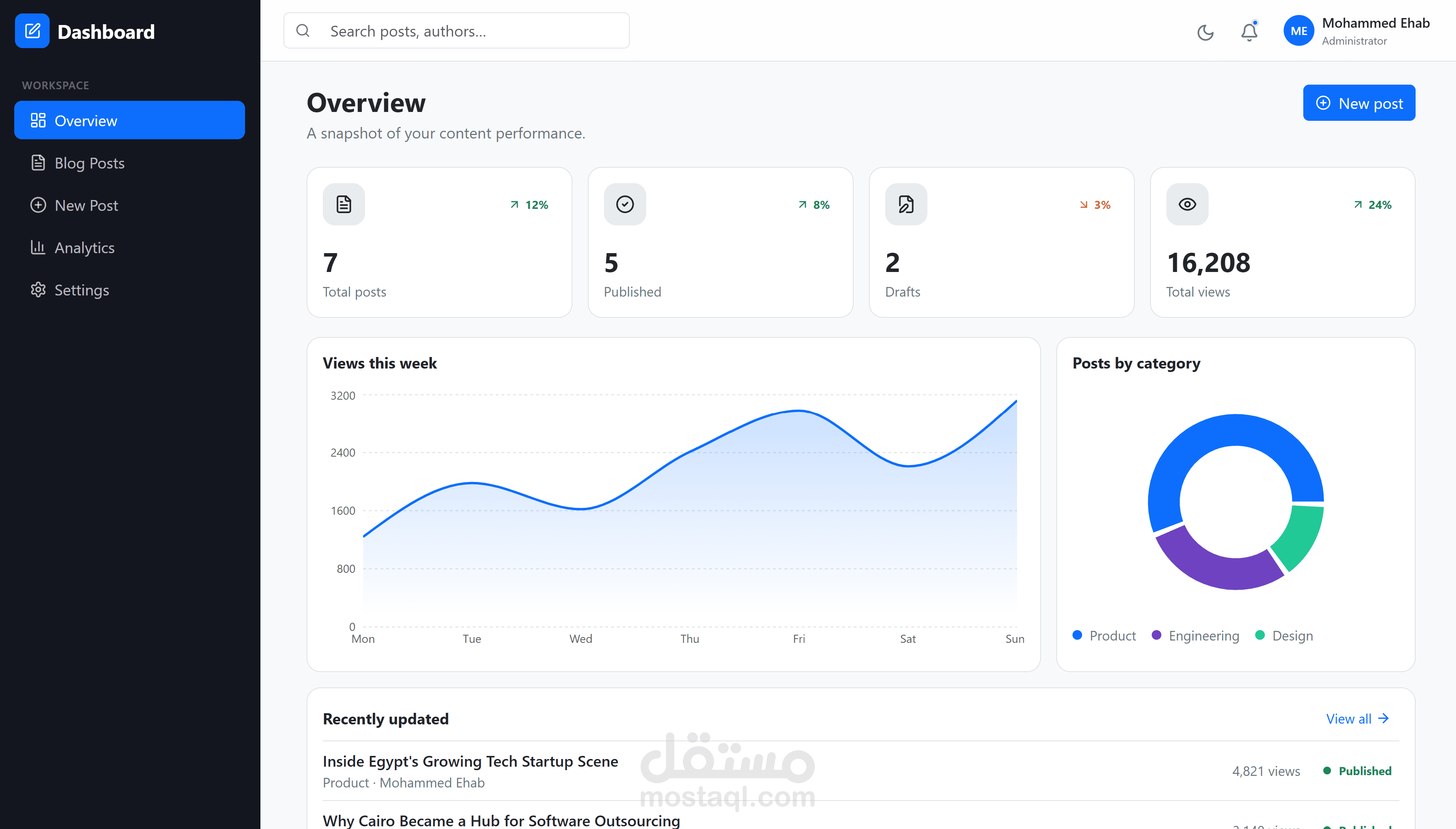Click the Views this week heading
Screen dimensions: 1456x829
coord(380,363)
